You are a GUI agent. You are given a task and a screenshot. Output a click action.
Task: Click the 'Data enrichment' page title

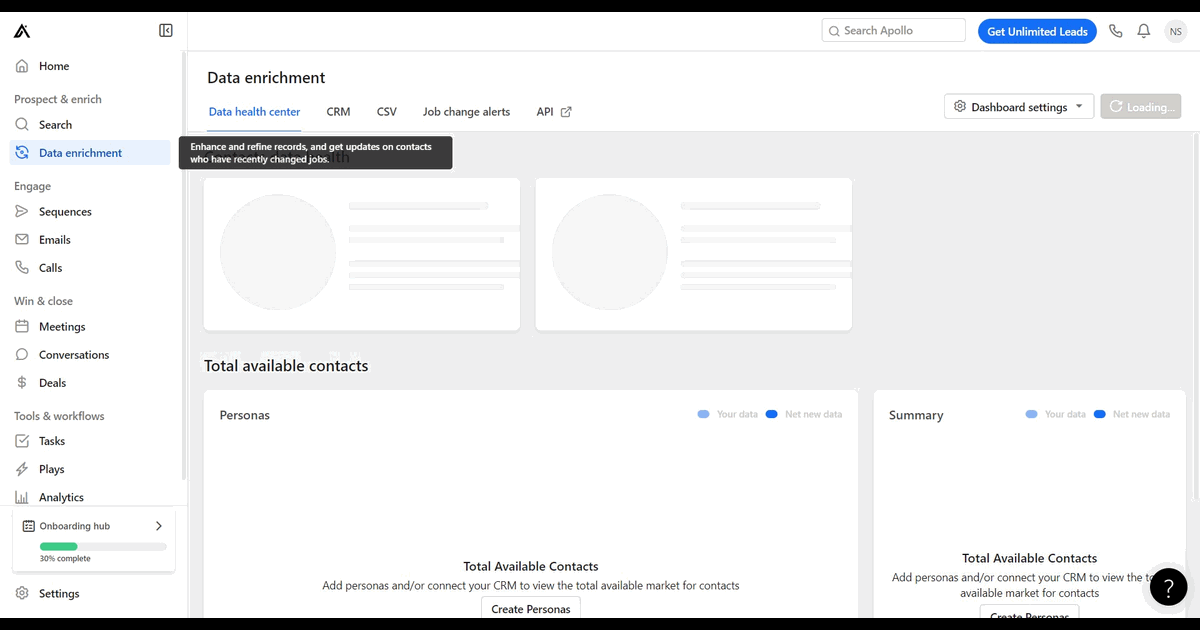[x=266, y=78]
